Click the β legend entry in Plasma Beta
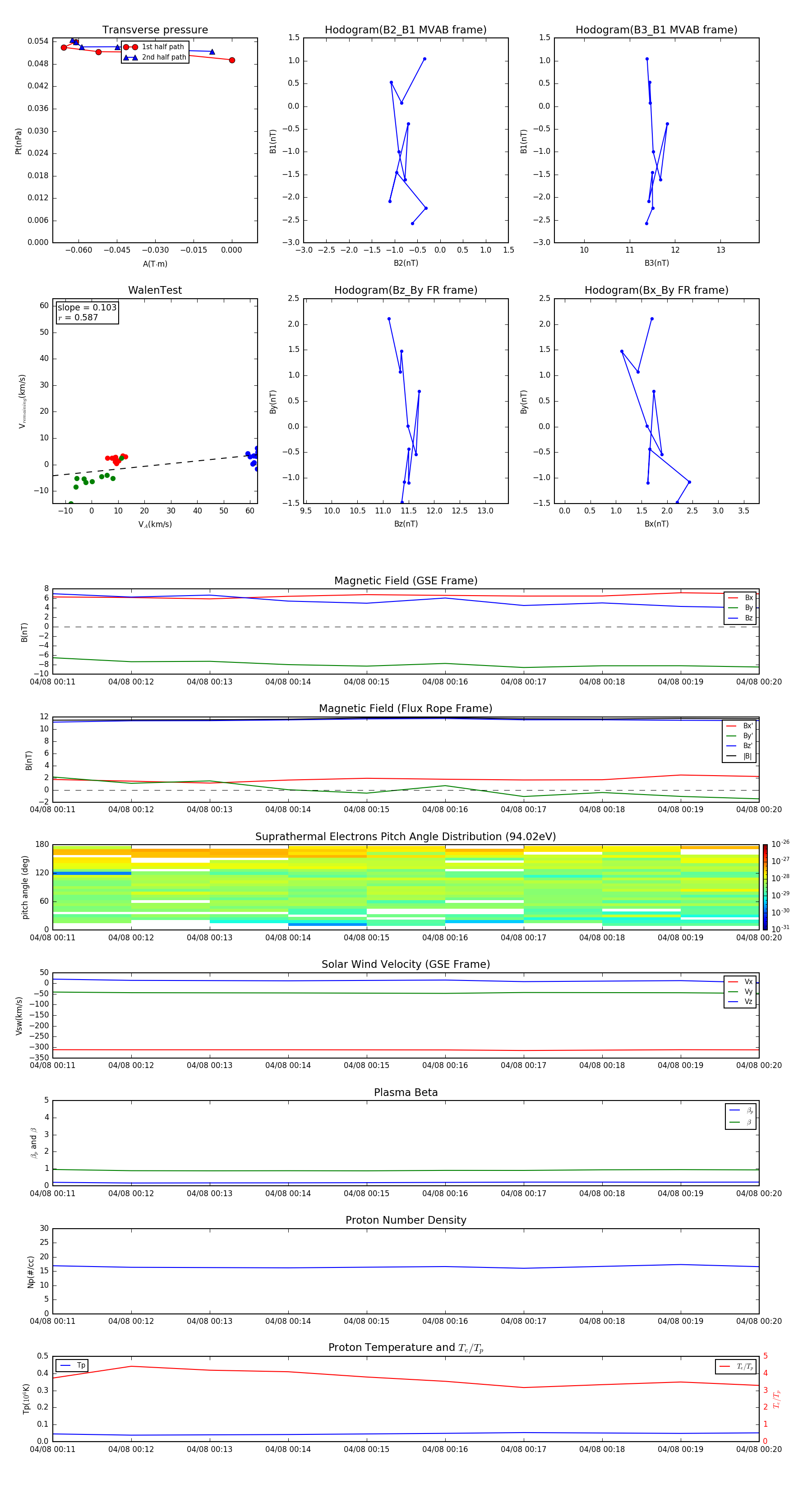This screenshot has height=1489, width=812. click(741, 1123)
